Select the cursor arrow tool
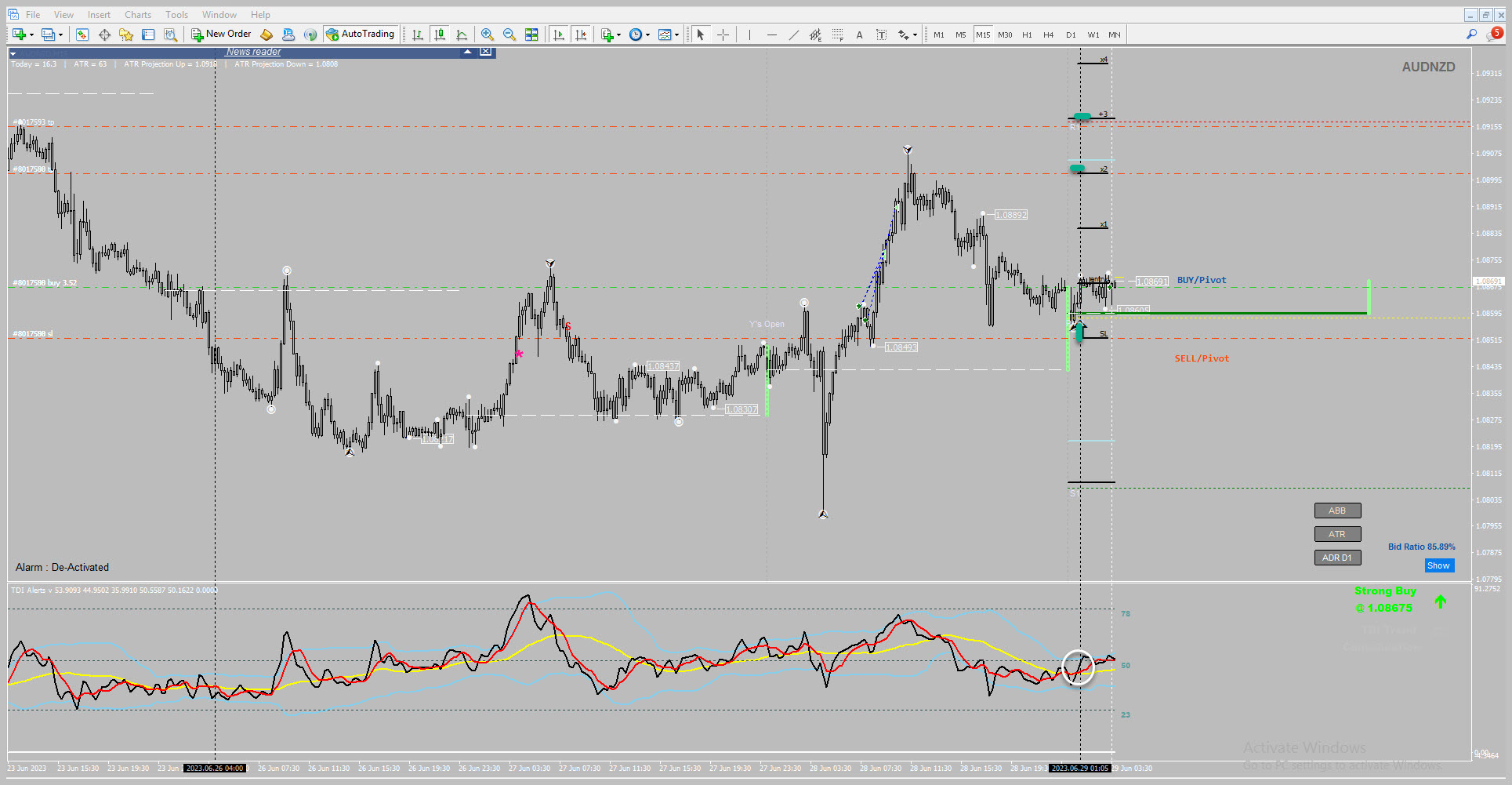 pyautogui.click(x=701, y=35)
